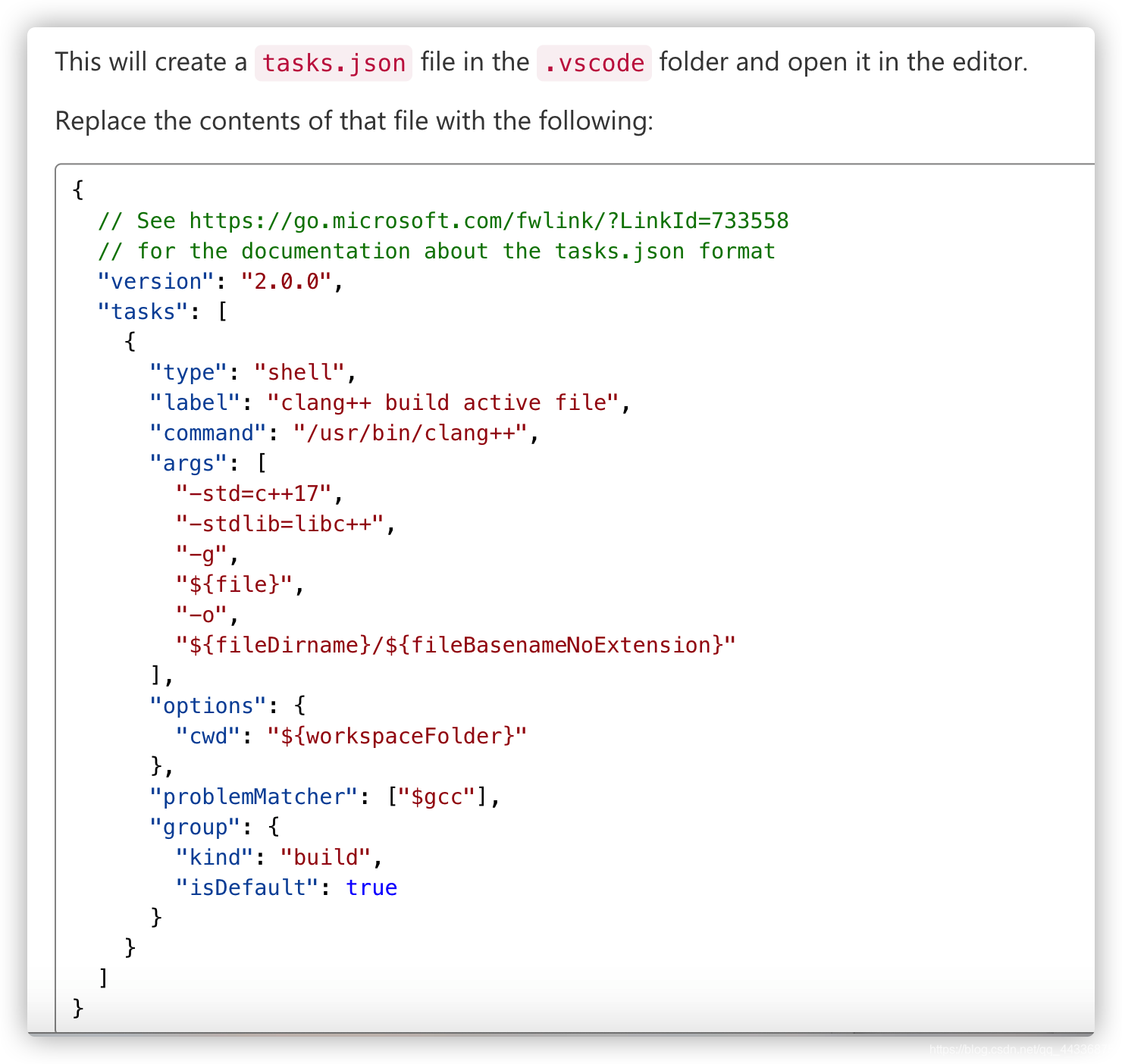Click the "2.0.0" version value
Viewport: 1122px width, 1064px height.
click(x=287, y=281)
